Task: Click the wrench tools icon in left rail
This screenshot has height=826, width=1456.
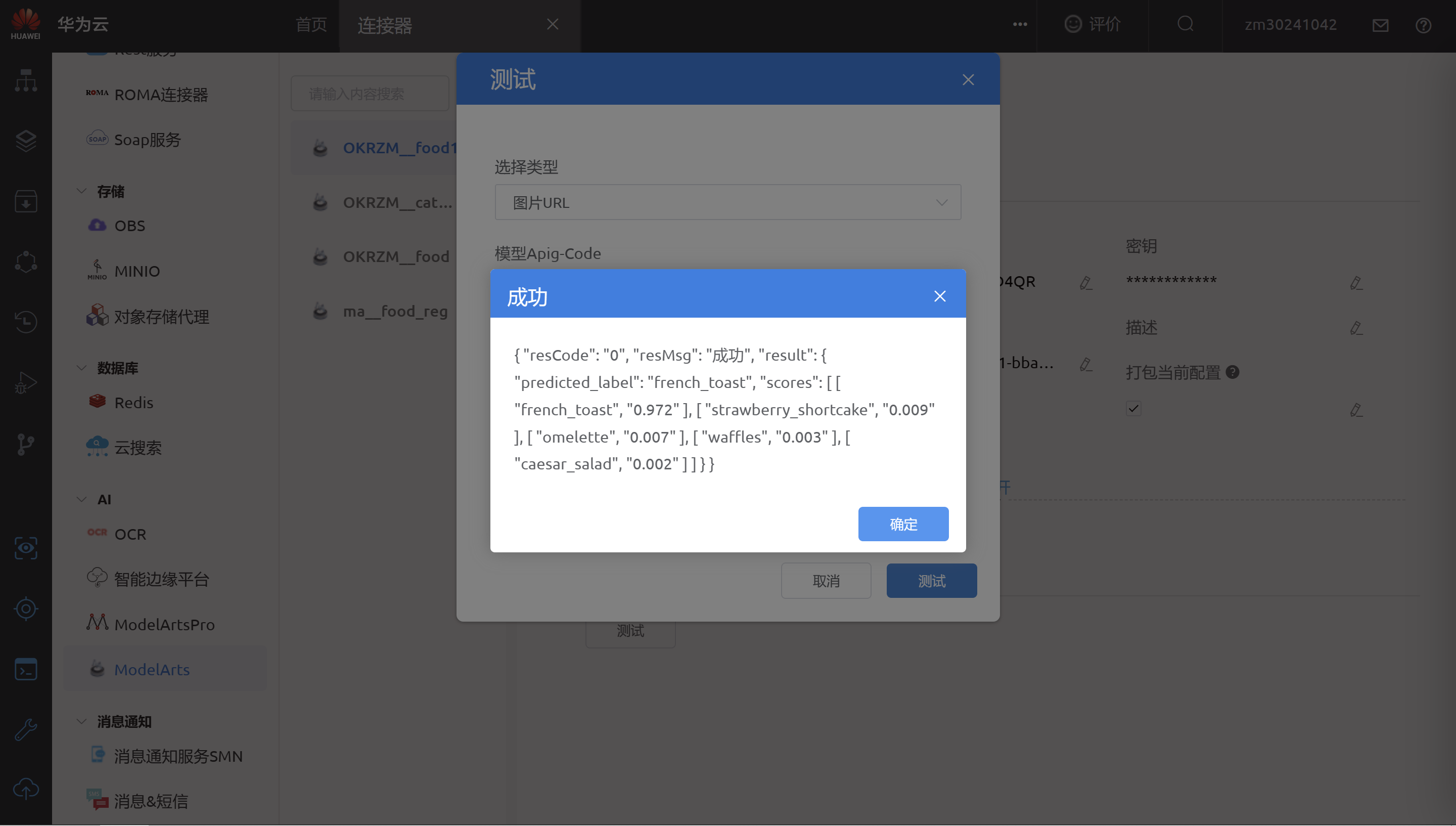Action: click(x=25, y=729)
